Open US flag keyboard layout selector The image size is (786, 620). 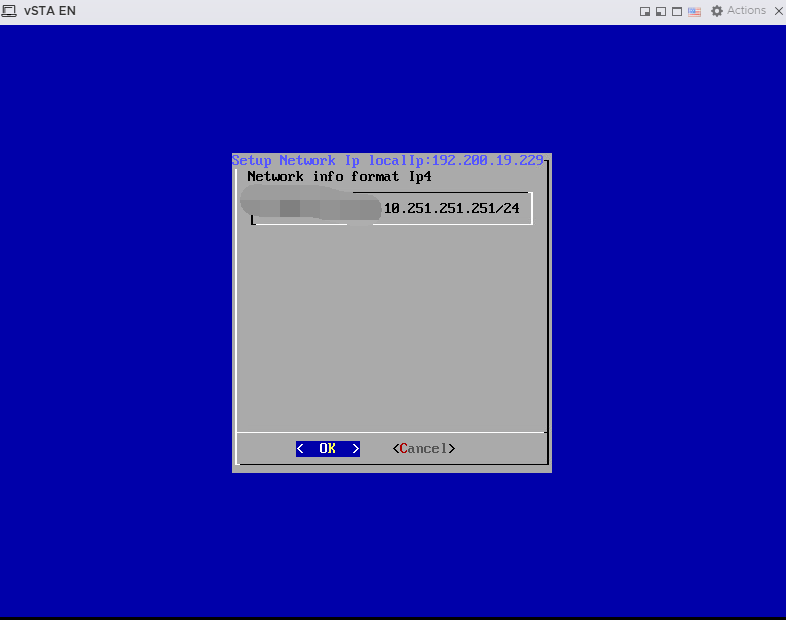click(x=694, y=11)
